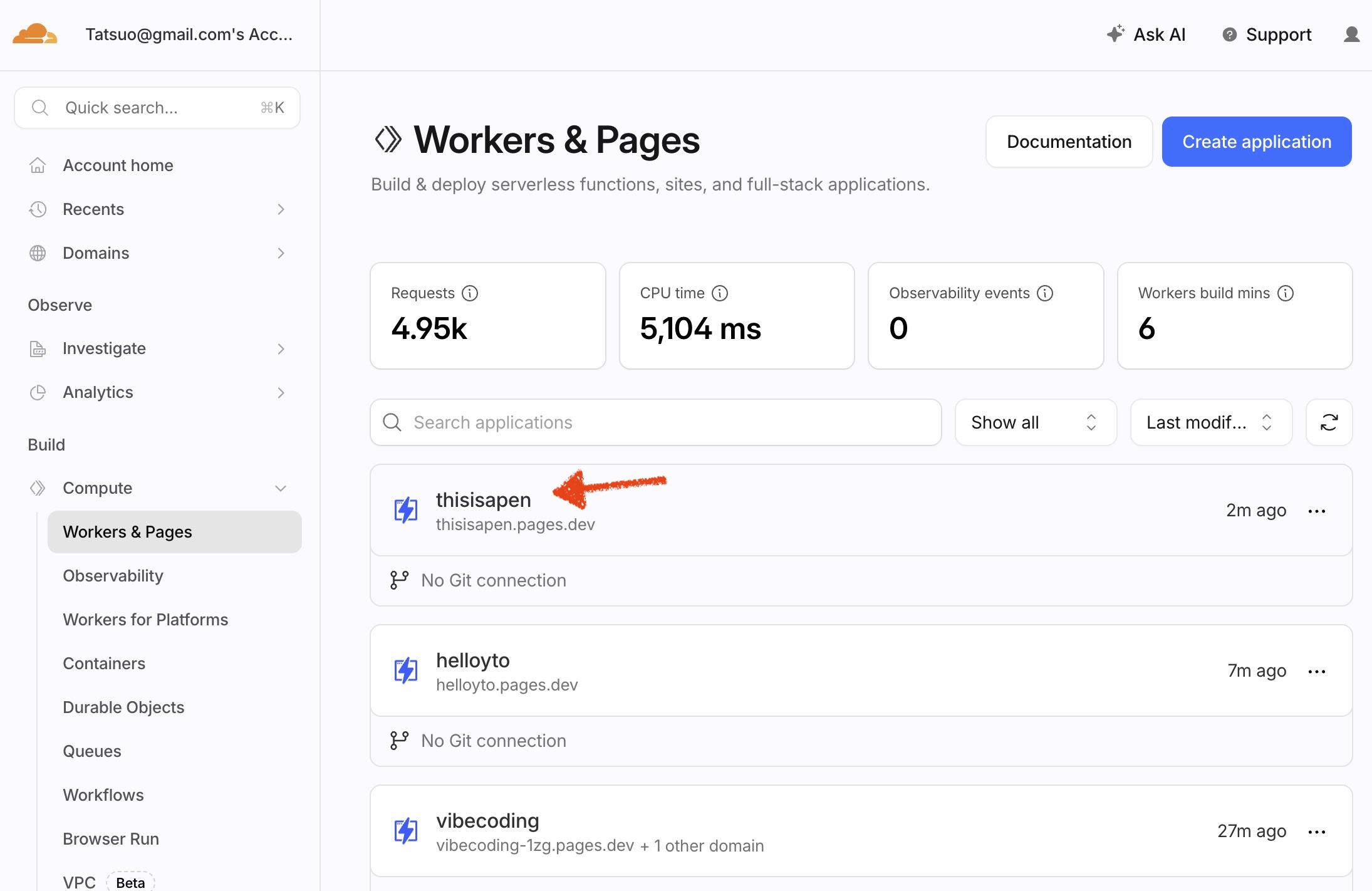This screenshot has width=1372, height=891.
Task: Click the CPU time 5,104 ms card
Action: (x=737, y=316)
